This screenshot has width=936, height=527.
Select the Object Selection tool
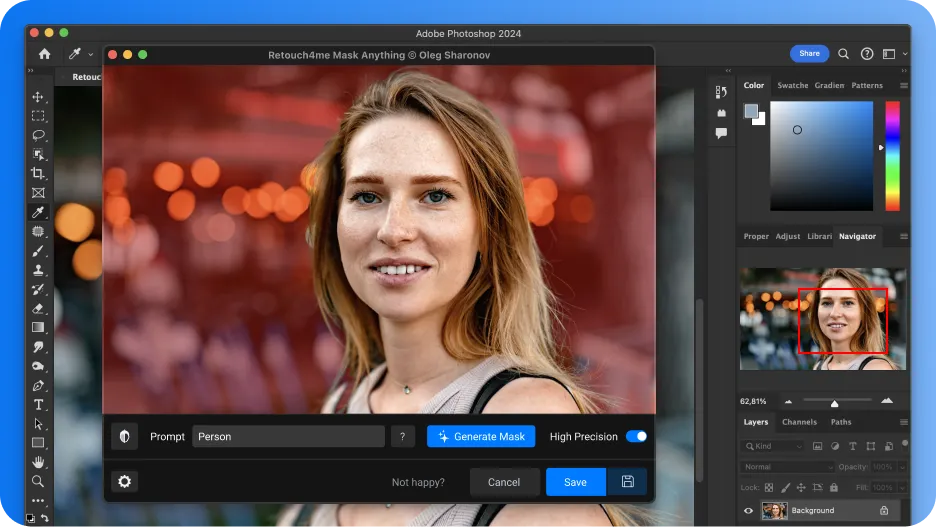pyautogui.click(x=38, y=154)
